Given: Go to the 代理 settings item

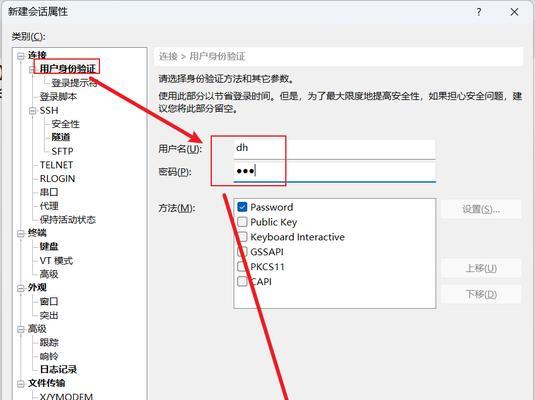Looking at the screenshot, I should [x=49, y=206].
